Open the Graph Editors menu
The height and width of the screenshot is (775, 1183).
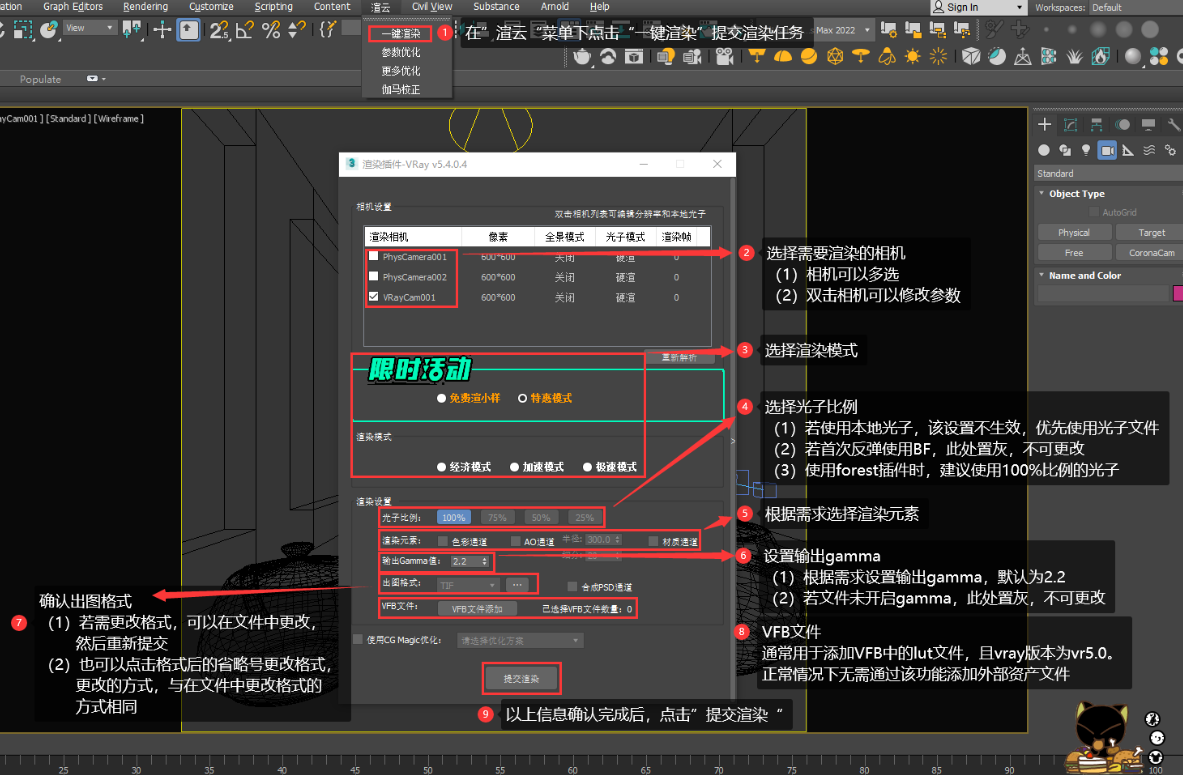tap(72, 7)
